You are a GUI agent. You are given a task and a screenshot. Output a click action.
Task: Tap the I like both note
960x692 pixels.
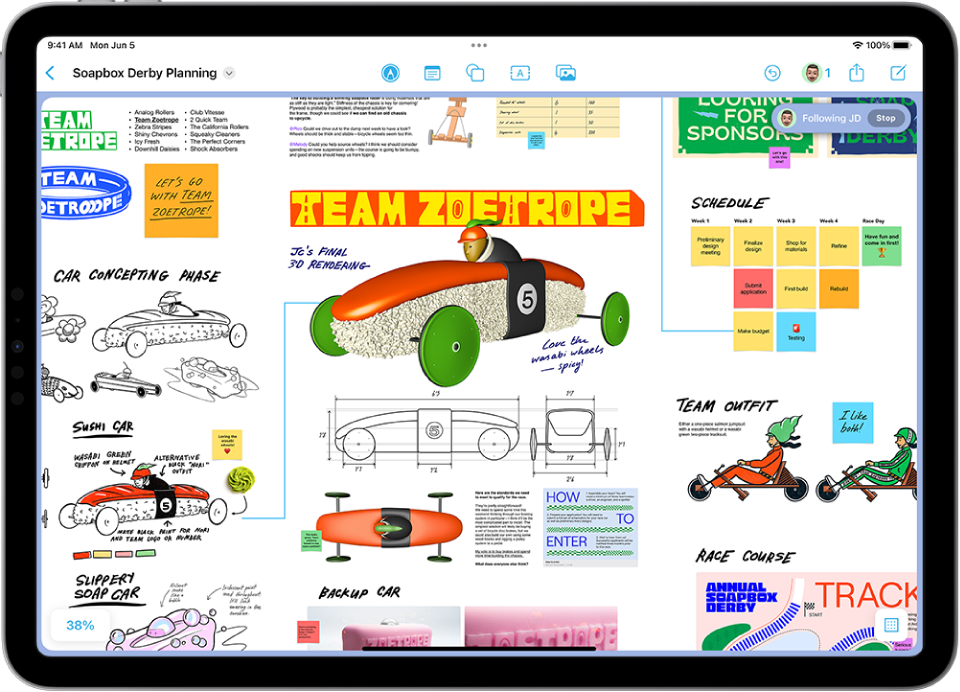click(x=855, y=421)
